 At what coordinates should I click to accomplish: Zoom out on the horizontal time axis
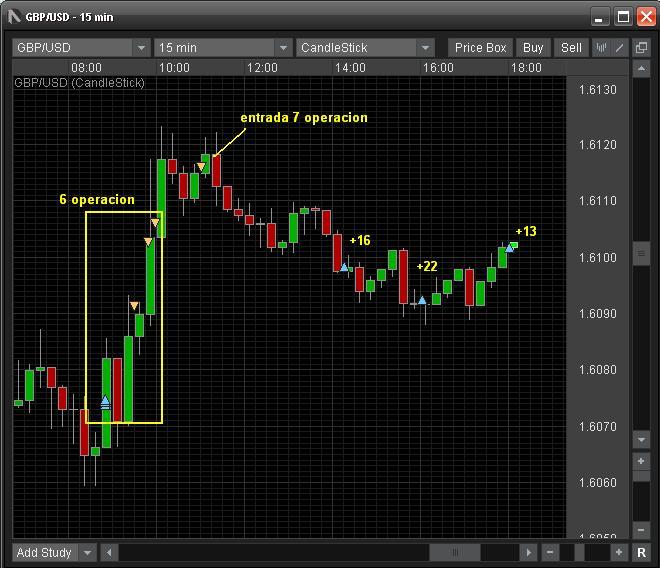[x=550, y=552]
